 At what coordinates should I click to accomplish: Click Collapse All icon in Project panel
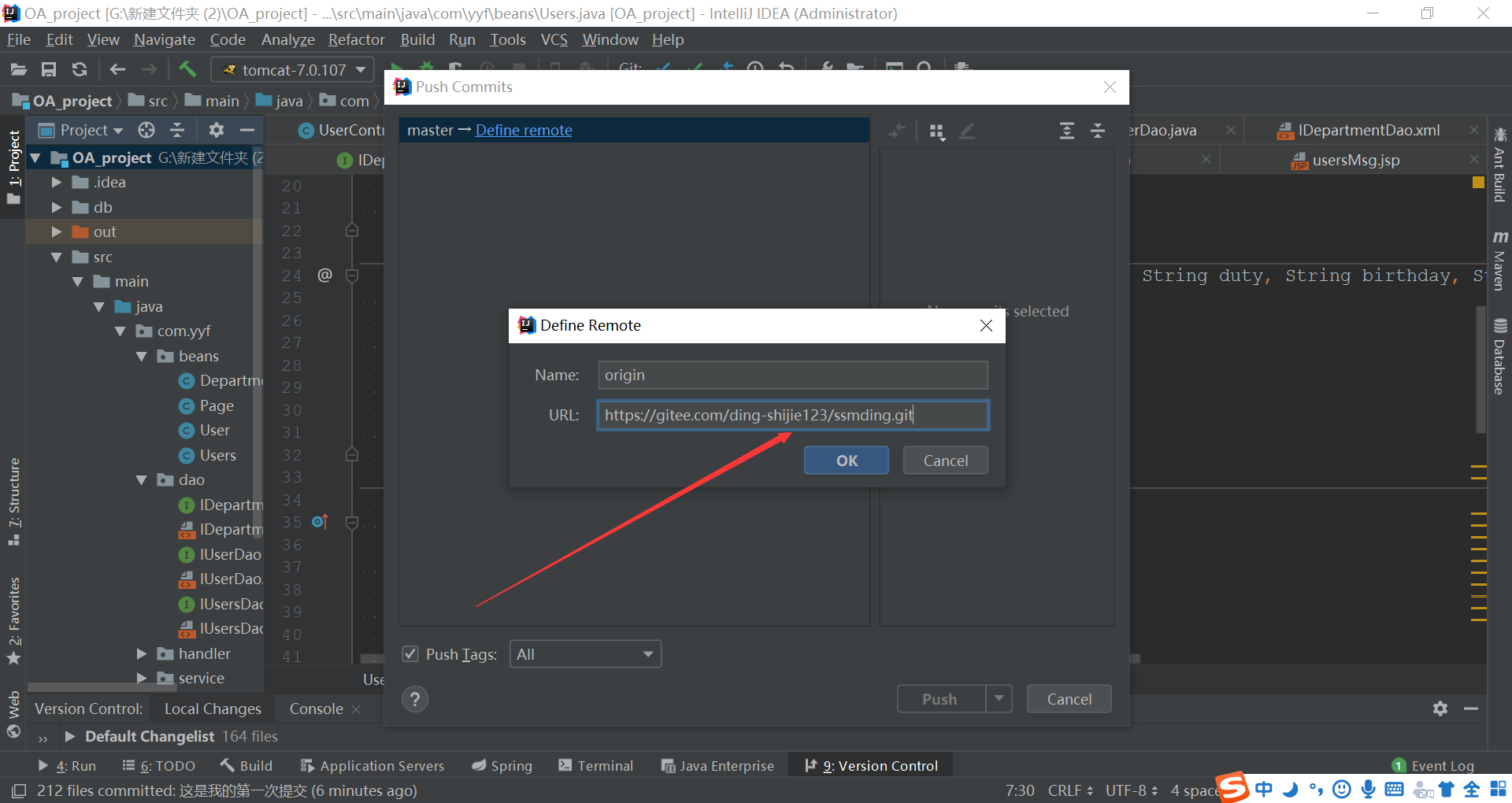pos(177,130)
